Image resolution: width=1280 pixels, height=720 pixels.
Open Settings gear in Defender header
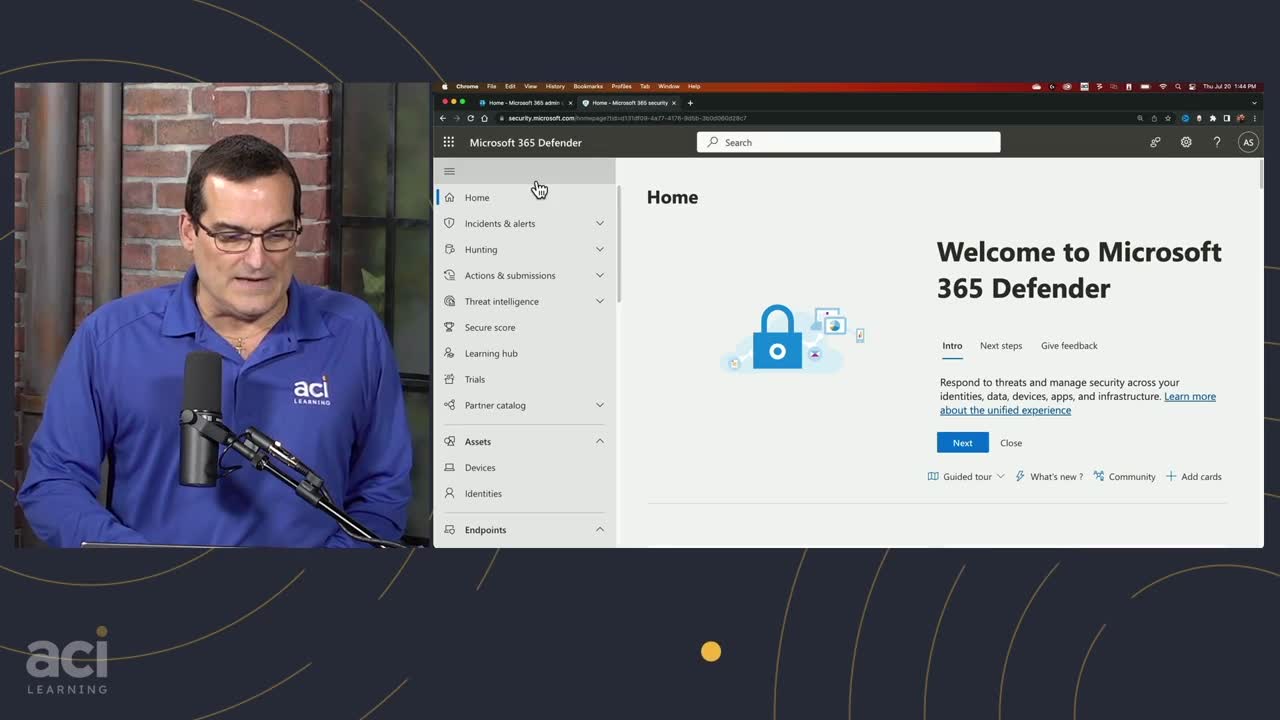(1186, 142)
